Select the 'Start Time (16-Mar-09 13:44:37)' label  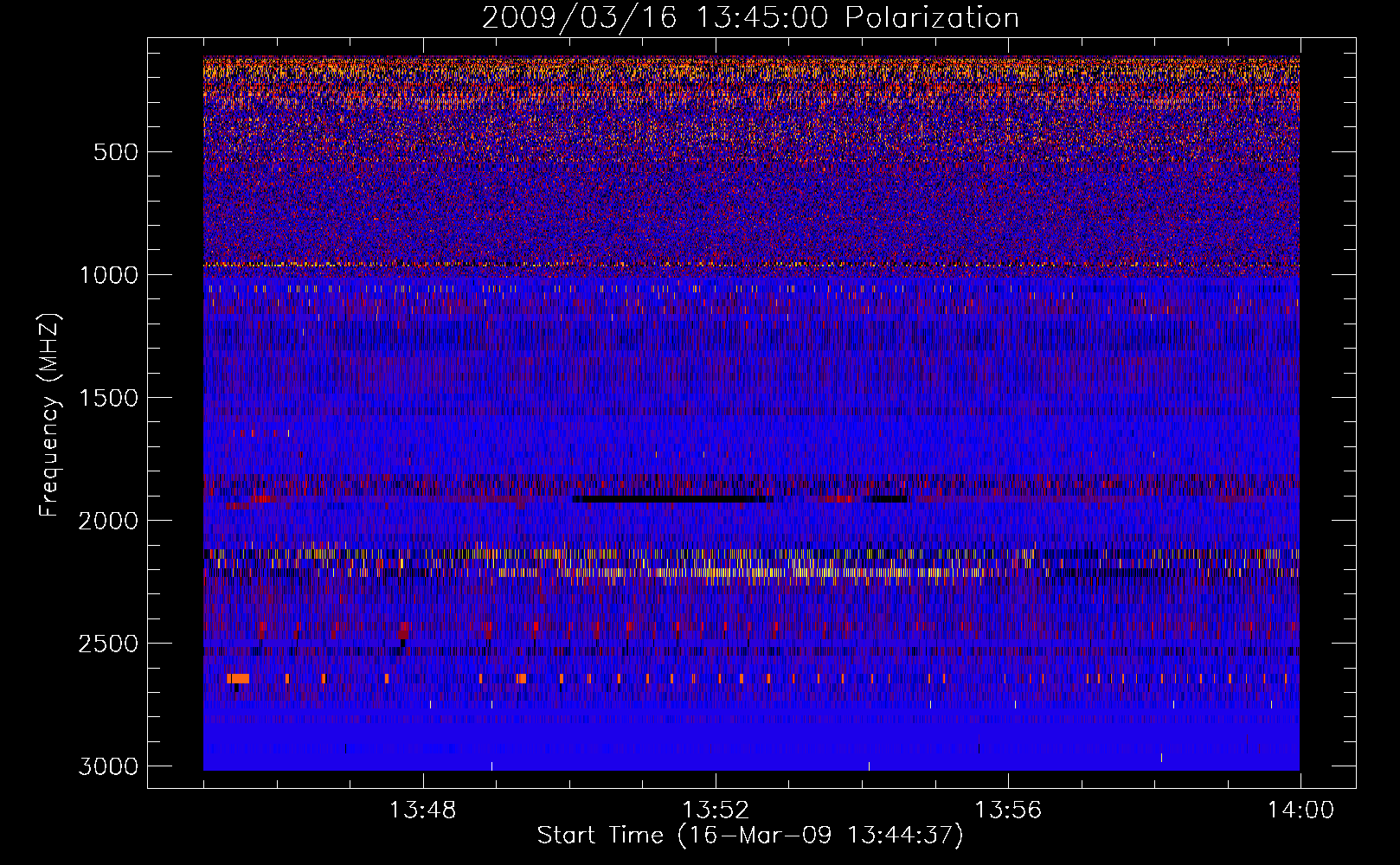[x=750, y=836]
